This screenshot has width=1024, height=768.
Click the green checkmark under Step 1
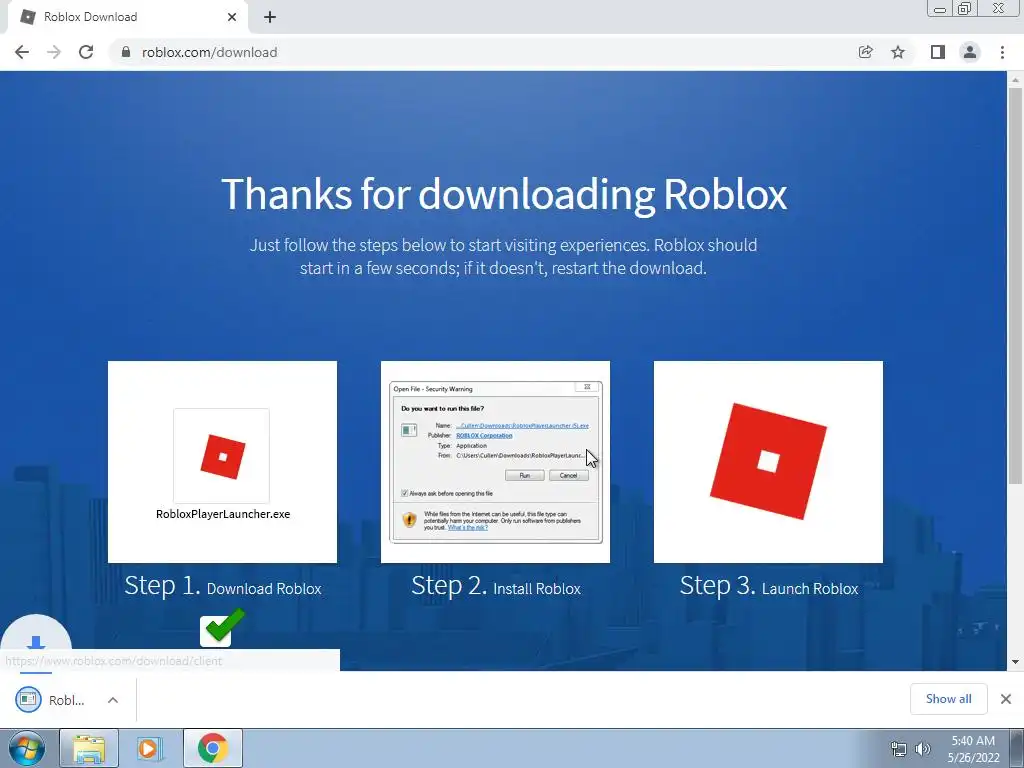coord(223,627)
